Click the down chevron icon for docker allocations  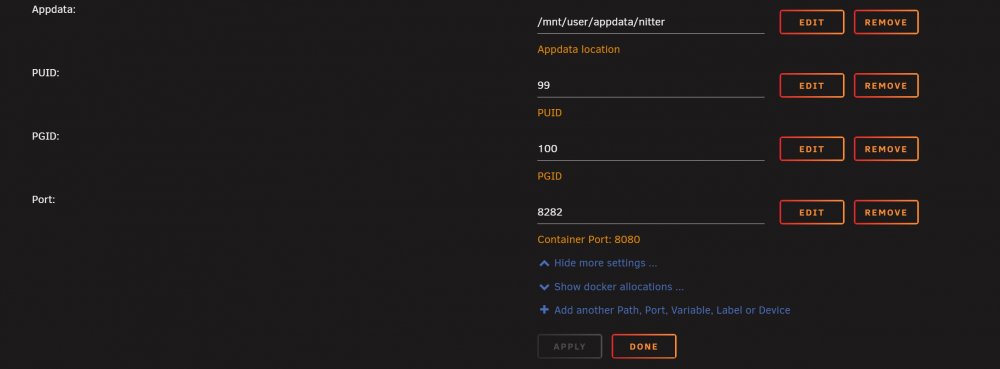544,287
